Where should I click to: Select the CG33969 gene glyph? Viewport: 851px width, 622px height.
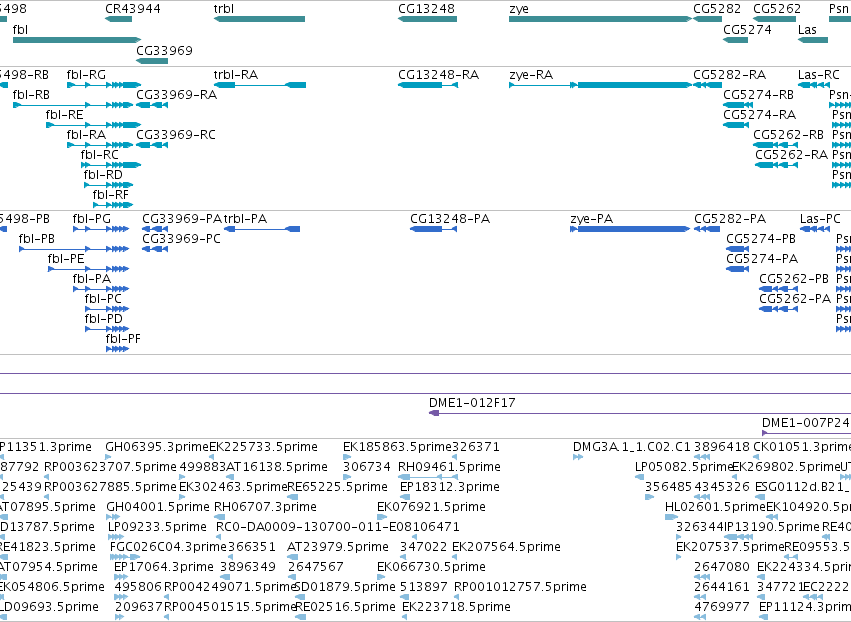point(152,61)
